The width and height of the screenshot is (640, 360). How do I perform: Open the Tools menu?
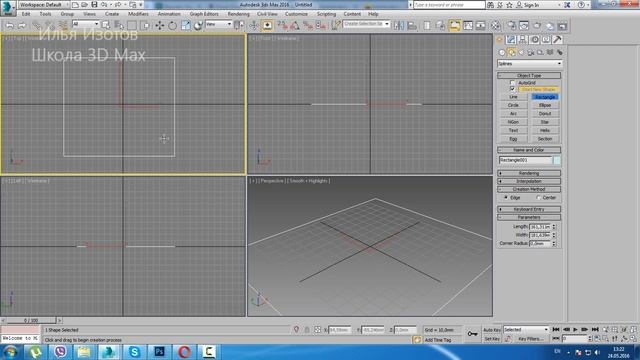(x=45, y=14)
